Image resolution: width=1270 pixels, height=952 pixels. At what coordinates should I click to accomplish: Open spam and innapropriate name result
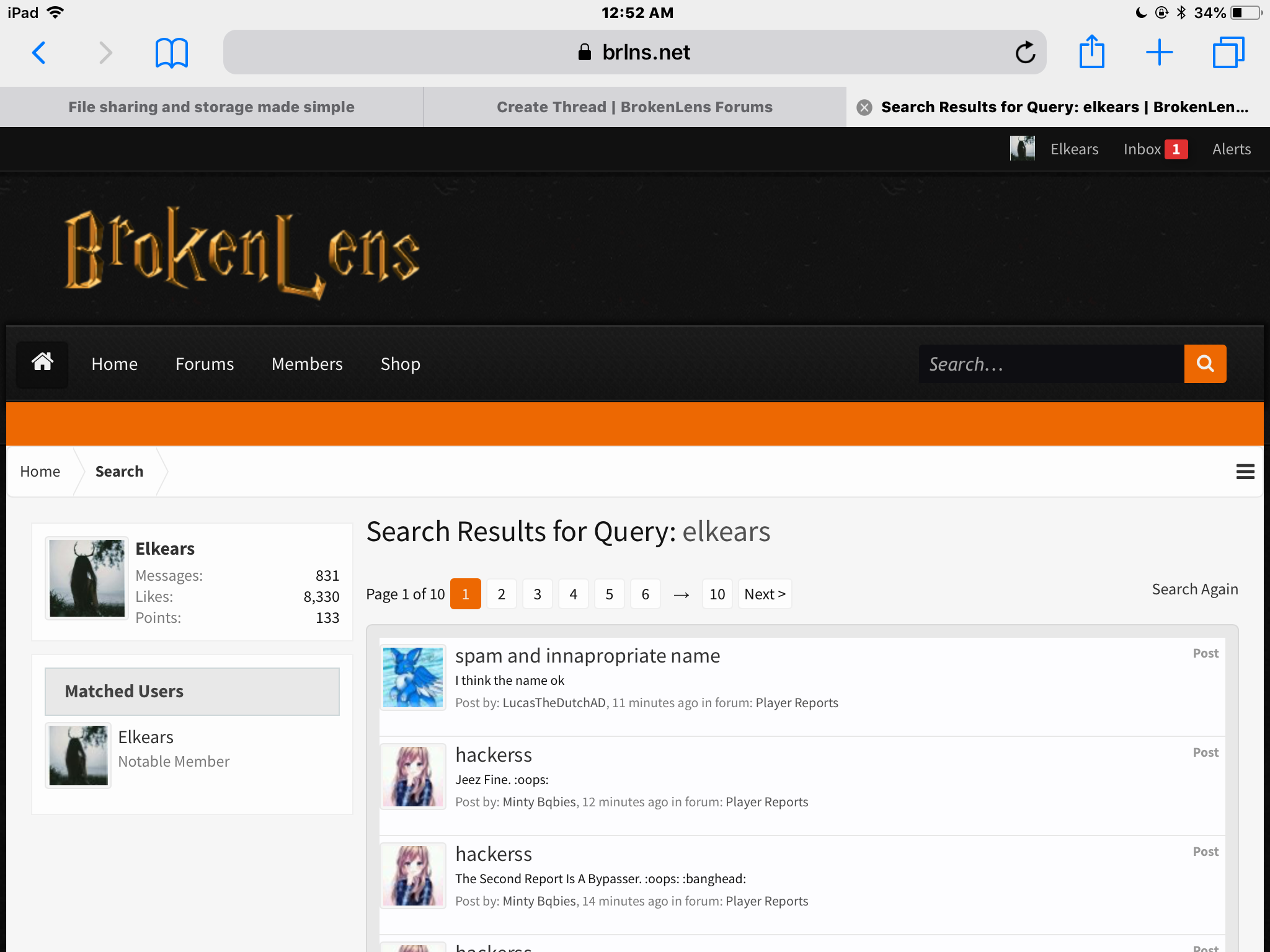(587, 656)
